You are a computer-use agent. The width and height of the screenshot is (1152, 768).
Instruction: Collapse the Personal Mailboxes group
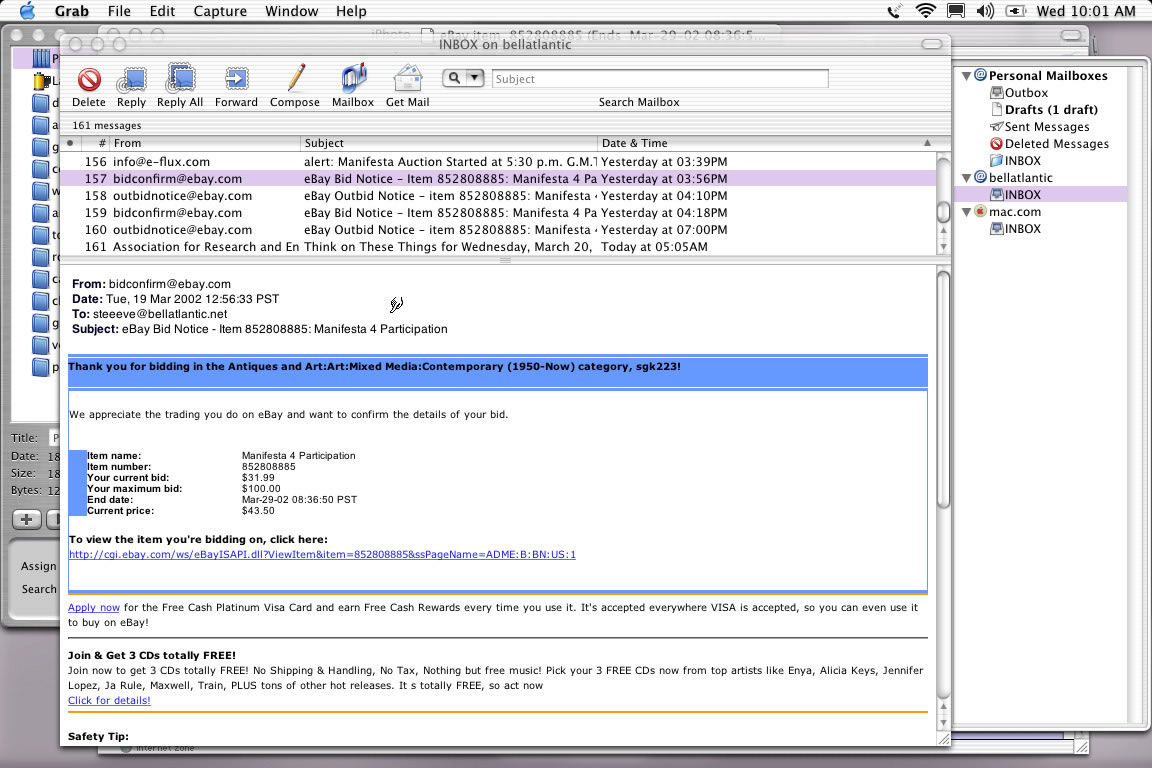tap(967, 76)
